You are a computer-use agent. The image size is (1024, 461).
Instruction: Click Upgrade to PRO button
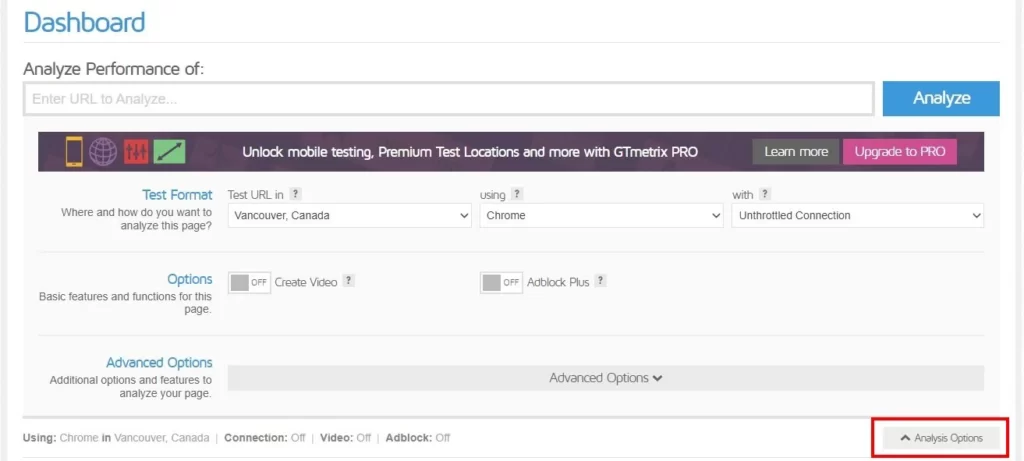[x=900, y=151]
